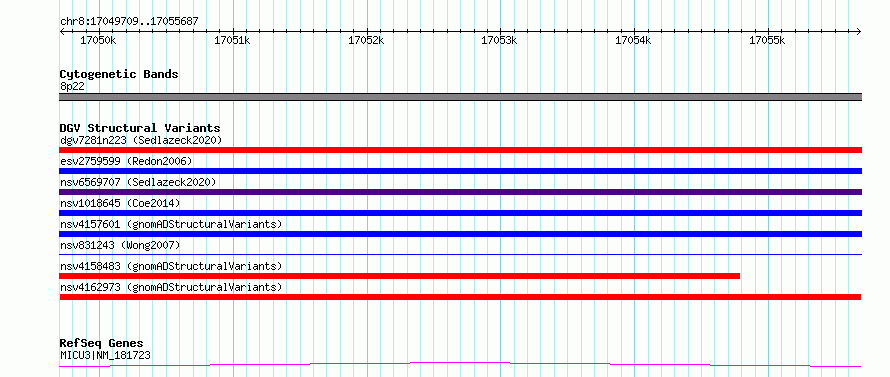Select nsv4157601 (gnomADStructuralVariants) label
This screenshot has height=377, width=890.
[x=171, y=224]
